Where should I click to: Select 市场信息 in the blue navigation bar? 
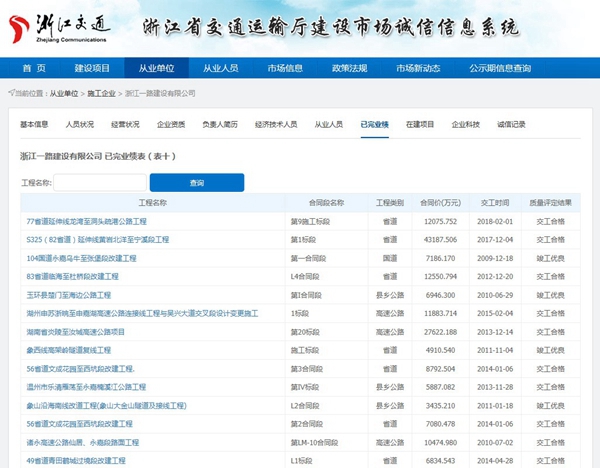point(285,68)
